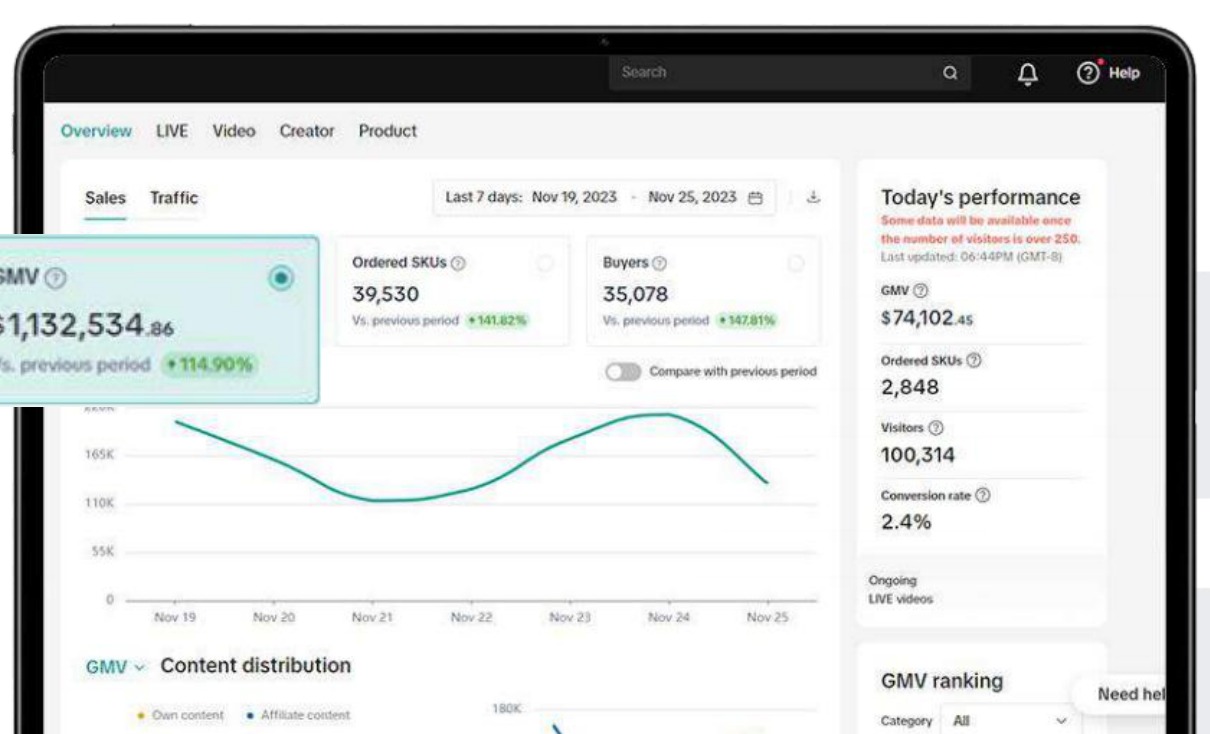The image size is (1210, 734).
Task: Click the Nov 24 axis label
Action: (669, 619)
